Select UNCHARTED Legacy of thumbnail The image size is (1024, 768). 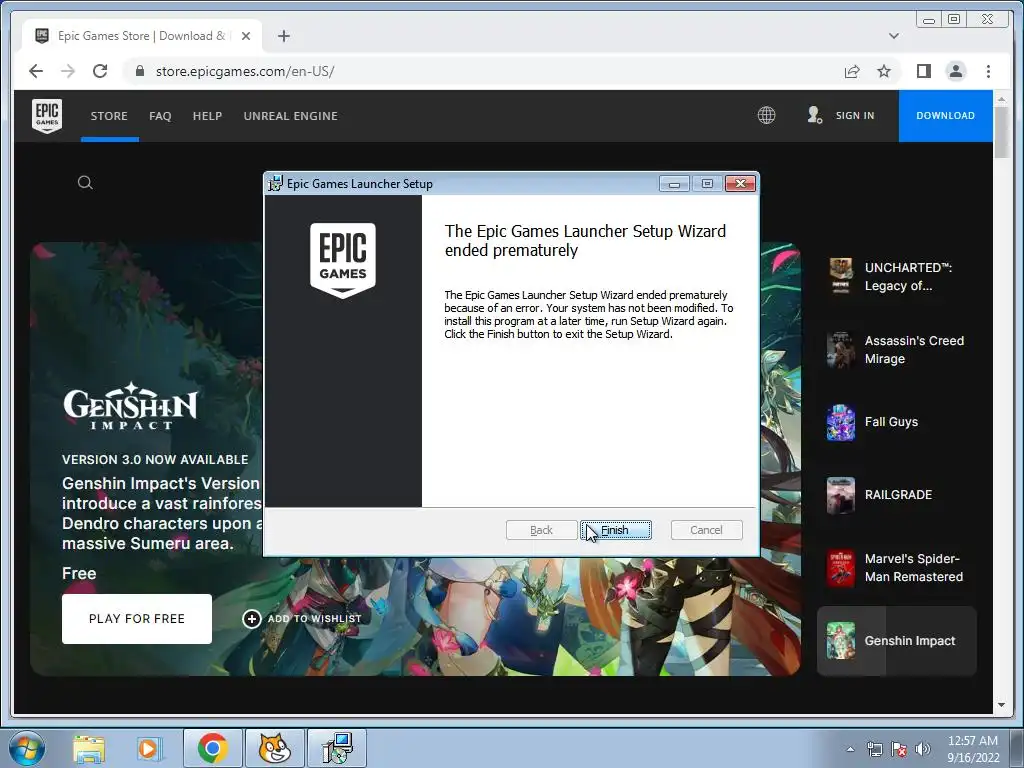840,276
